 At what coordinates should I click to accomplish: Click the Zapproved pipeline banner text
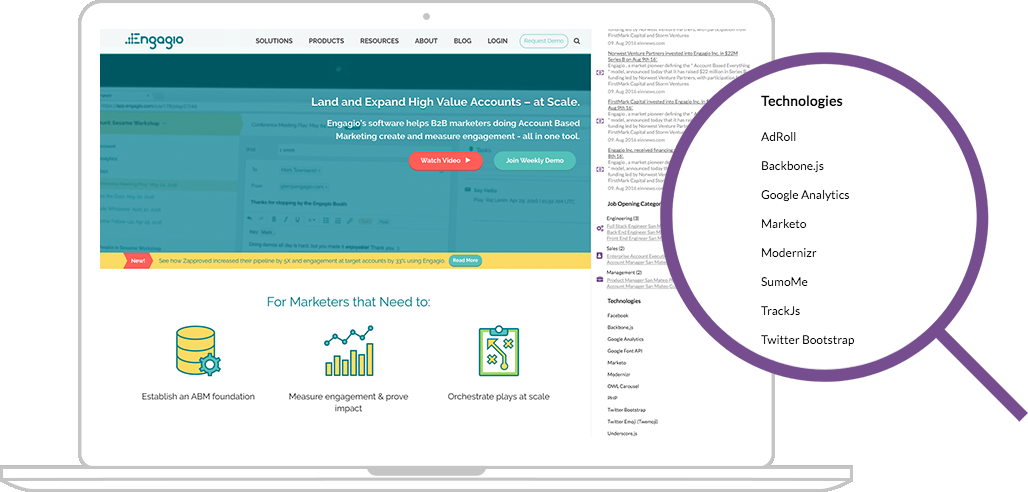click(302, 260)
